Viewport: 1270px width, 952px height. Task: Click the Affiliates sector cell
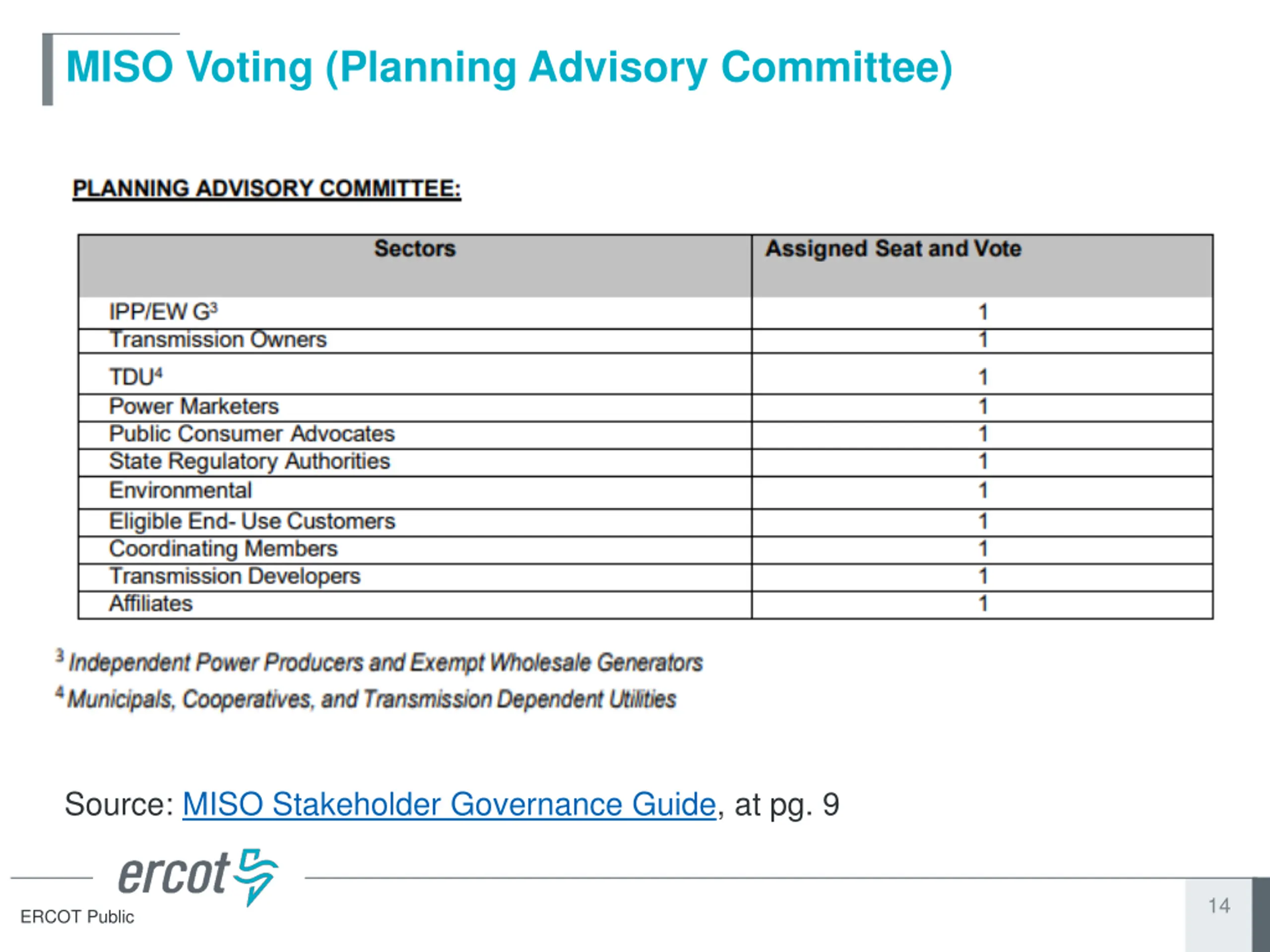pyautogui.click(x=415, y=605)
